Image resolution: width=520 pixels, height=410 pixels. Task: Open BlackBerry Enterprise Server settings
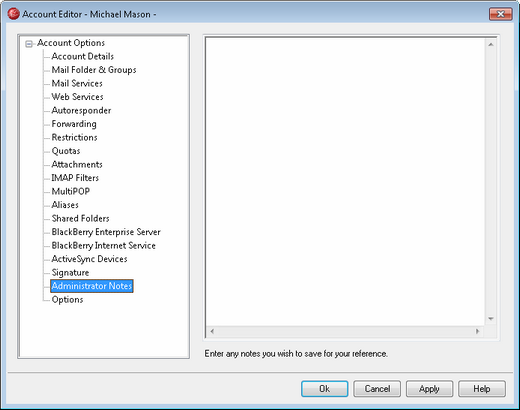(x=106, y=232)
